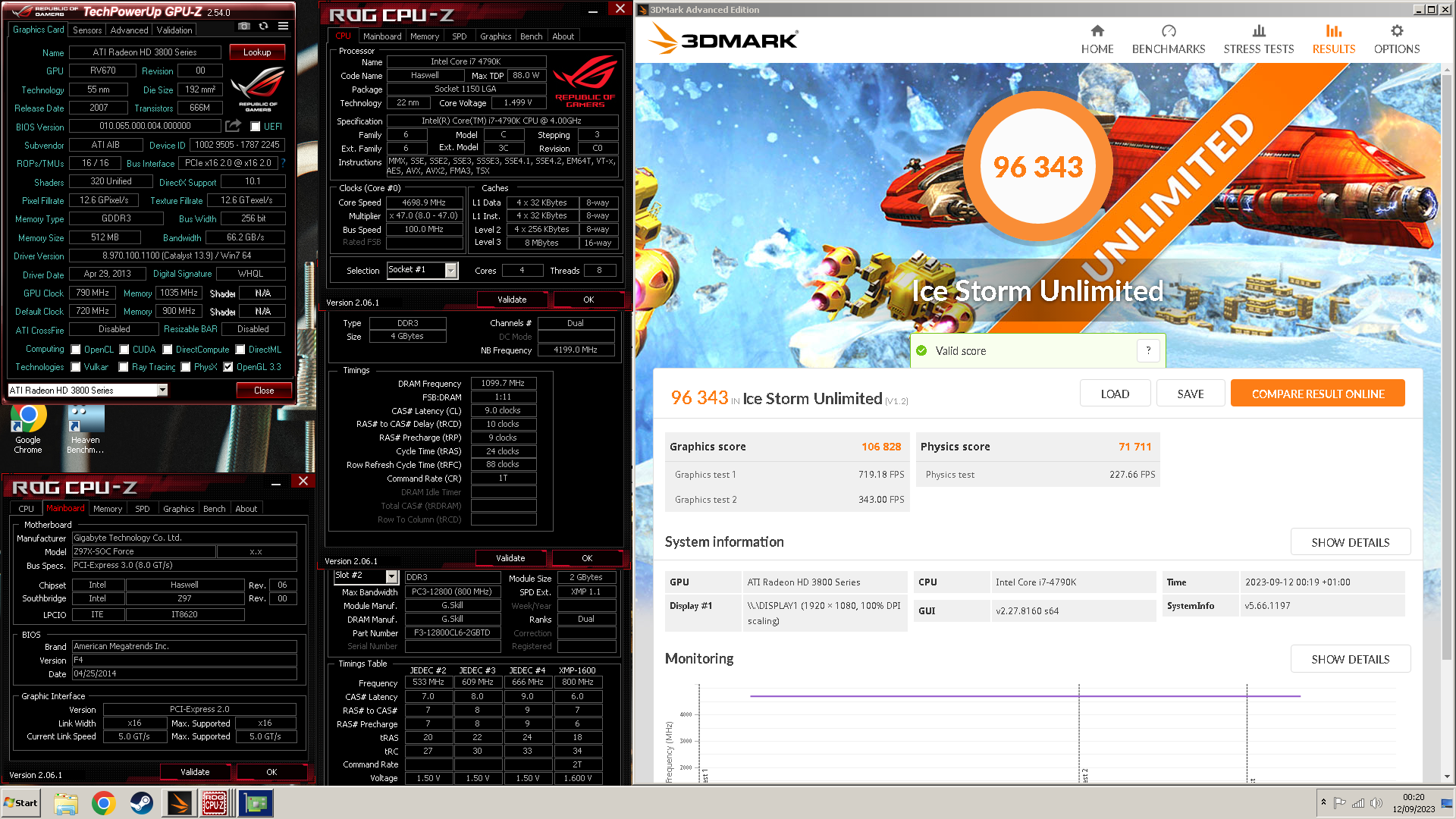Click the 3DMark vertical scrollbar down arrow
Image resolution: width=1456 pixels, height=819 pixels.
click(x=1448, y=777)
